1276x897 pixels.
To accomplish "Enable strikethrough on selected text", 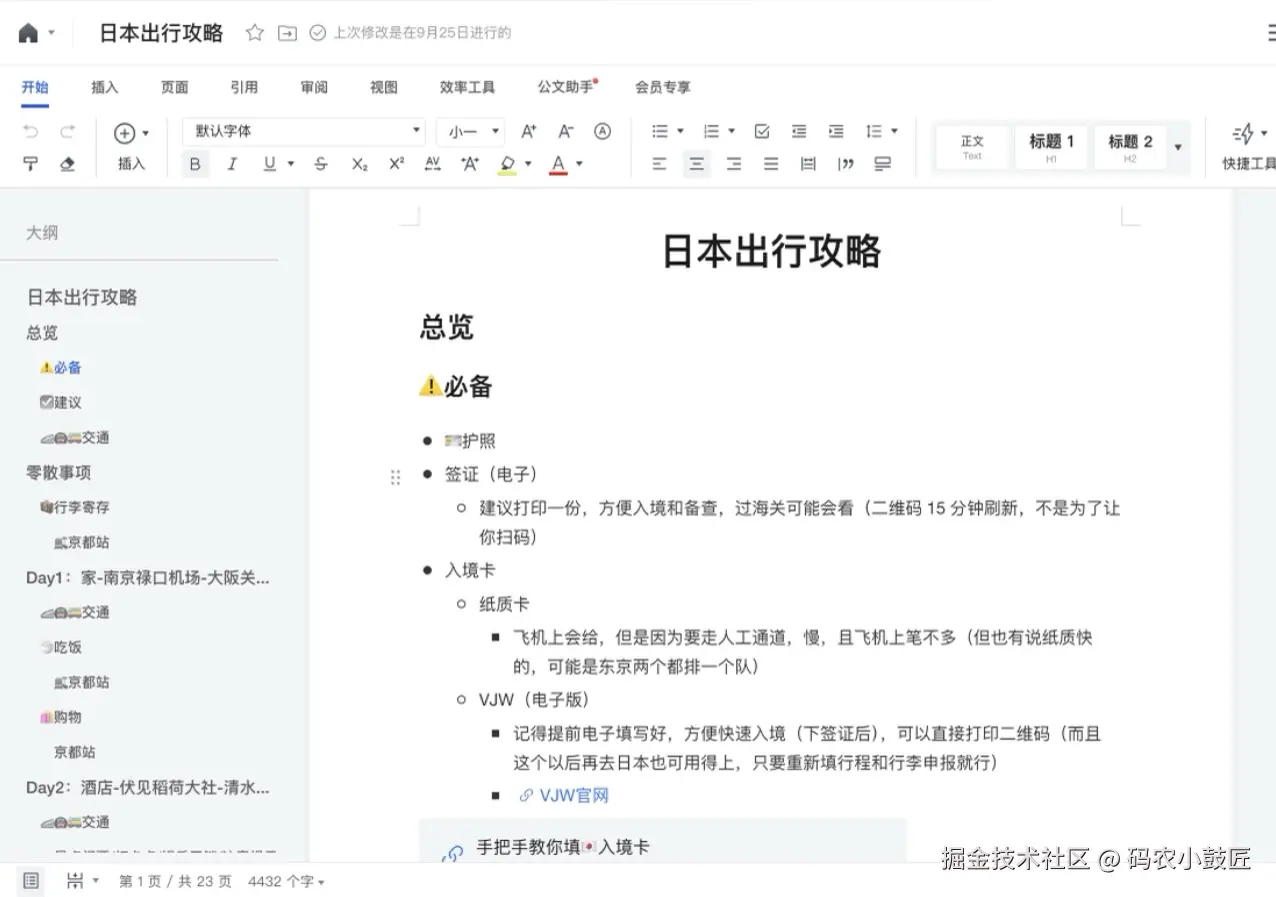I will click(x=320, y=164).
